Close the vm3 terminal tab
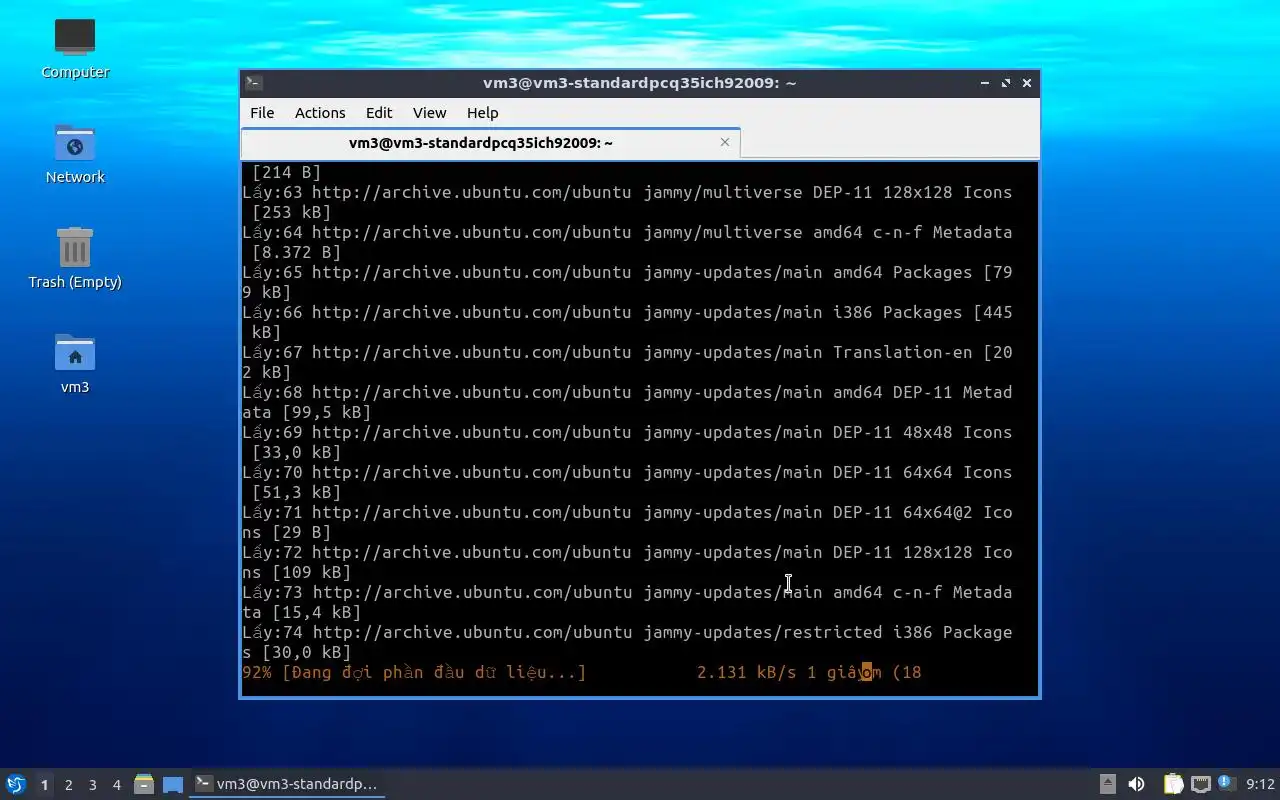This screenshot has width=1280, height=800. [x=725, y=142]
